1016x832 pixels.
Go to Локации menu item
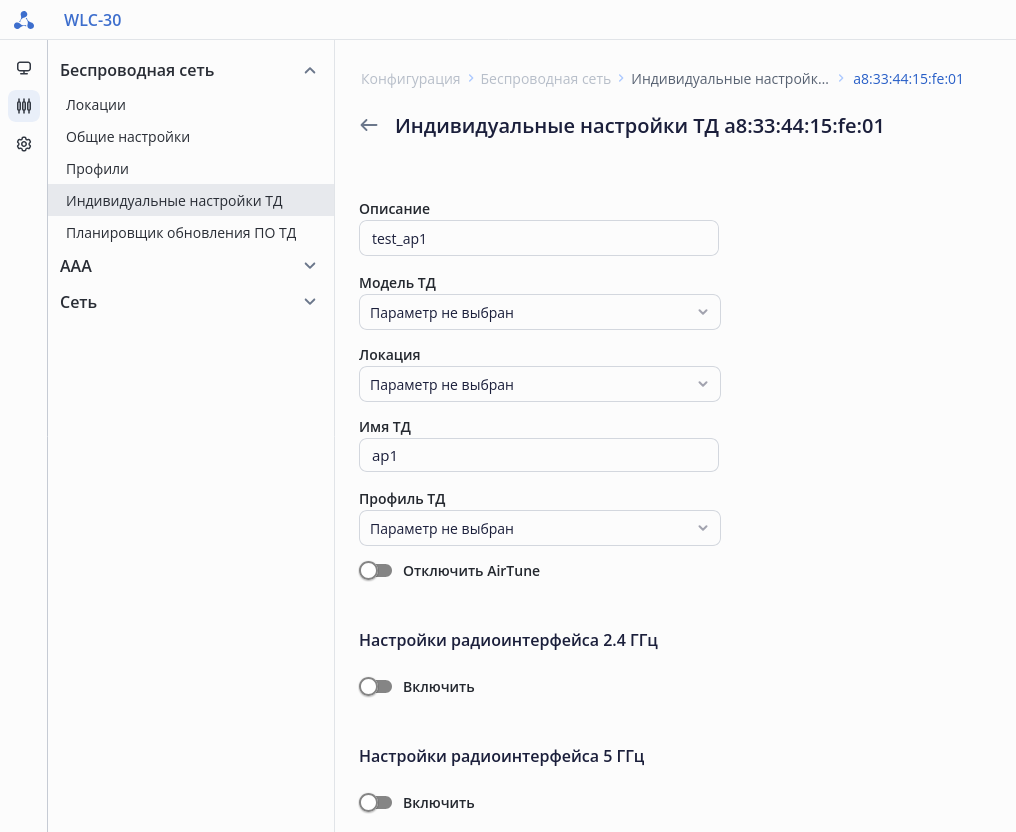(96, 104)
